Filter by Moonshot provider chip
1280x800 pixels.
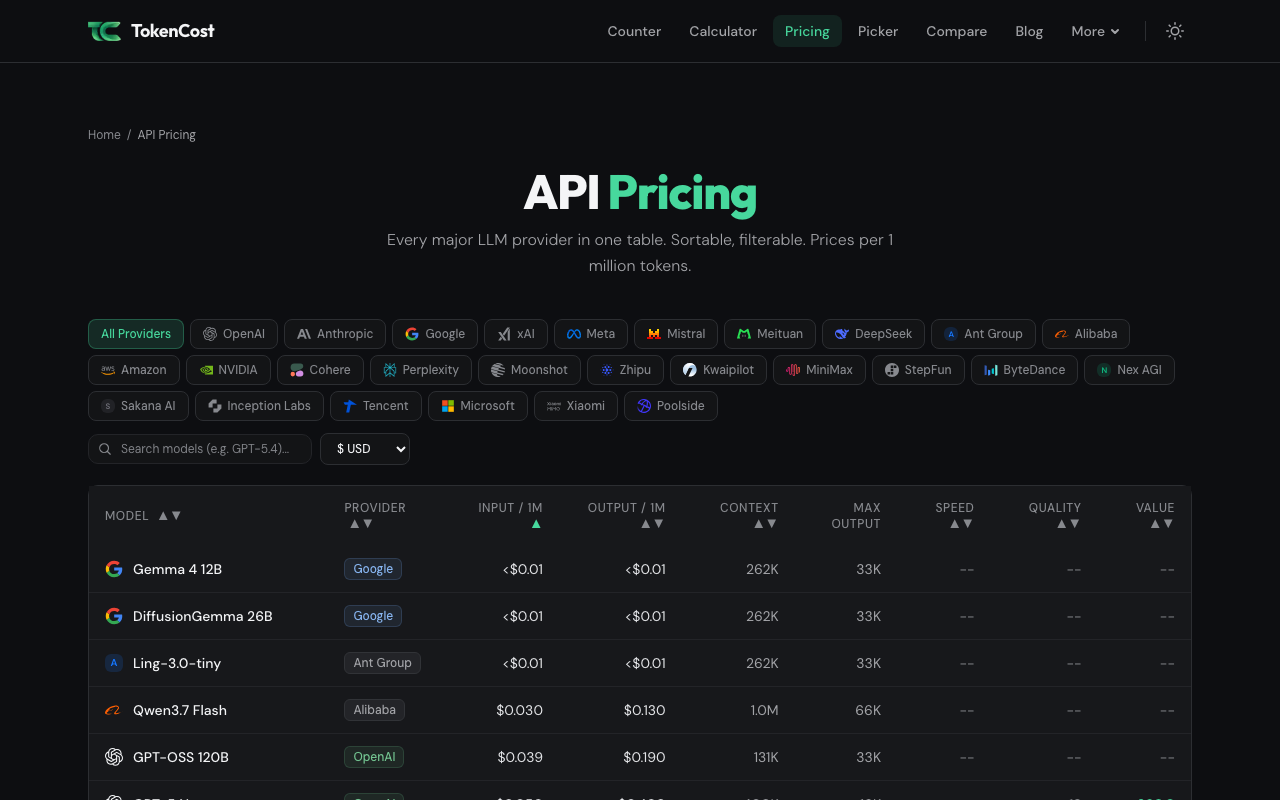coord(529,370)
